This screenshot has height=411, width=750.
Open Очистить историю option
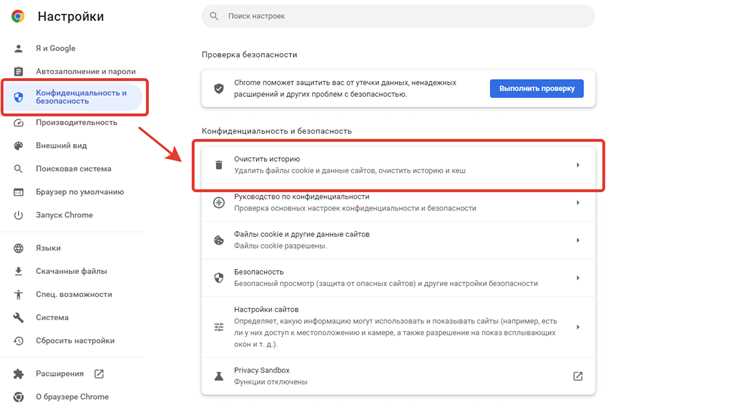click(x=398, y=165)
